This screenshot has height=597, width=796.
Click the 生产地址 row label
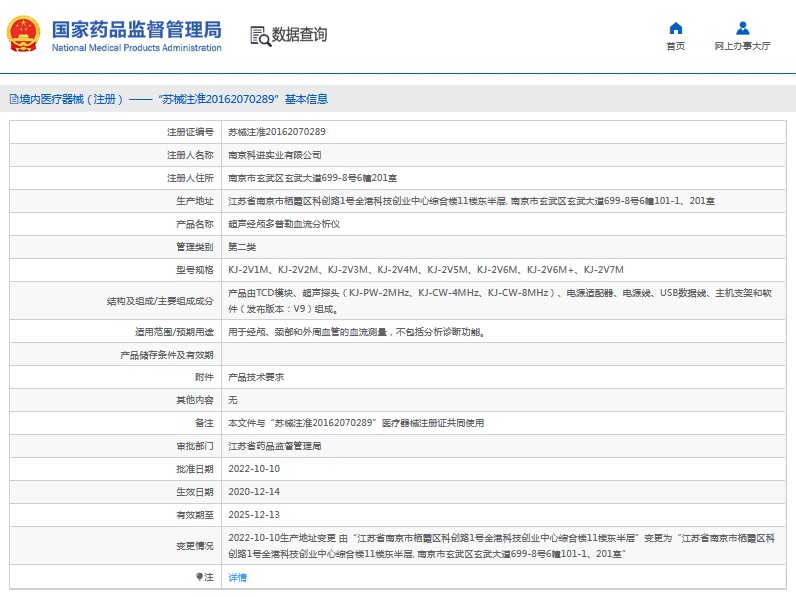coord(195,201)
